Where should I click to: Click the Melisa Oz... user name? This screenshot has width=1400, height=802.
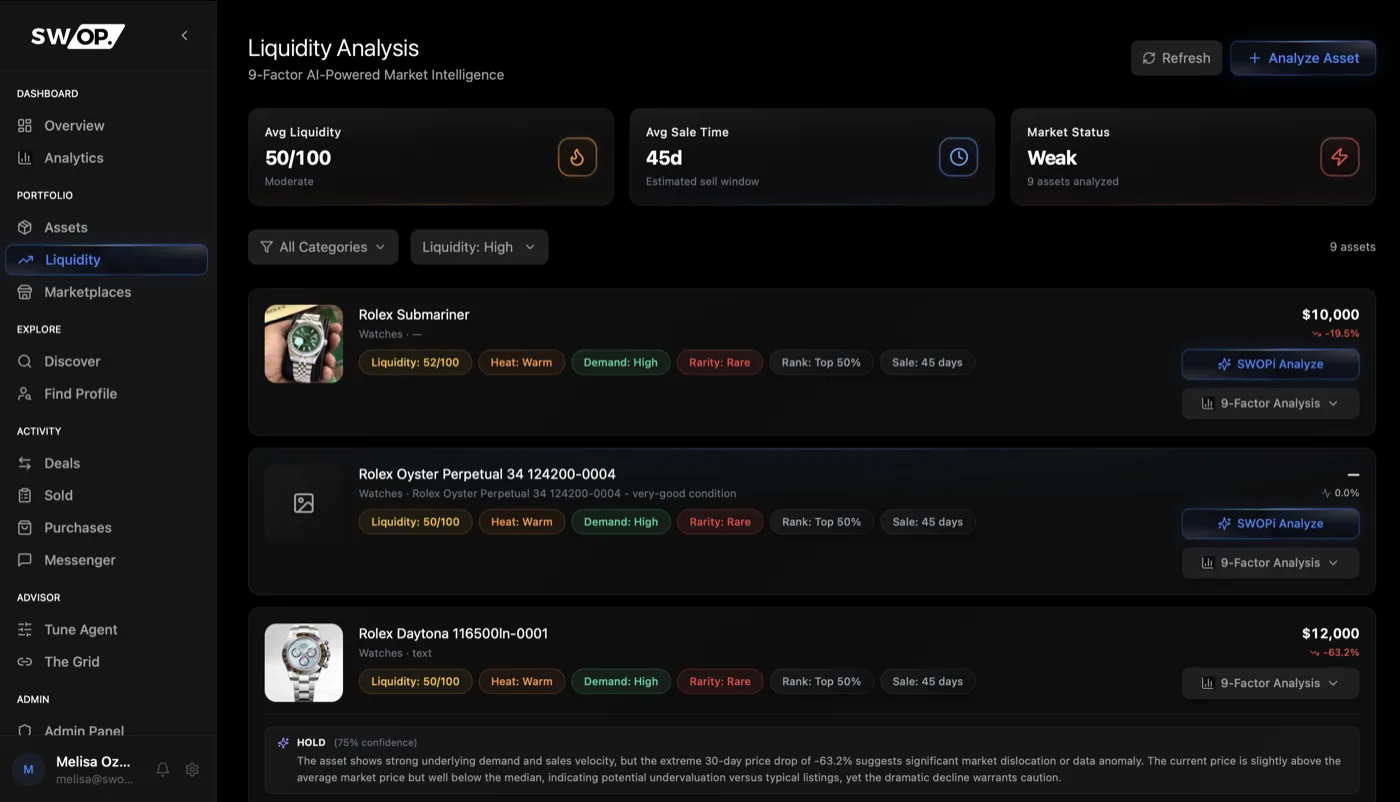93,762
